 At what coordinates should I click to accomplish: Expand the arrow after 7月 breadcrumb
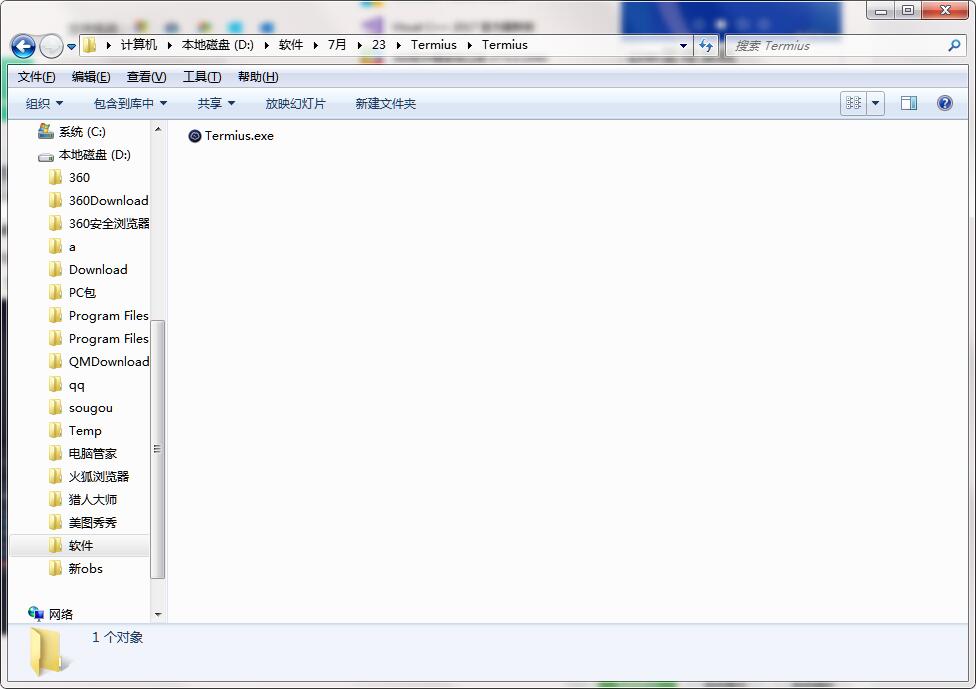359,45
